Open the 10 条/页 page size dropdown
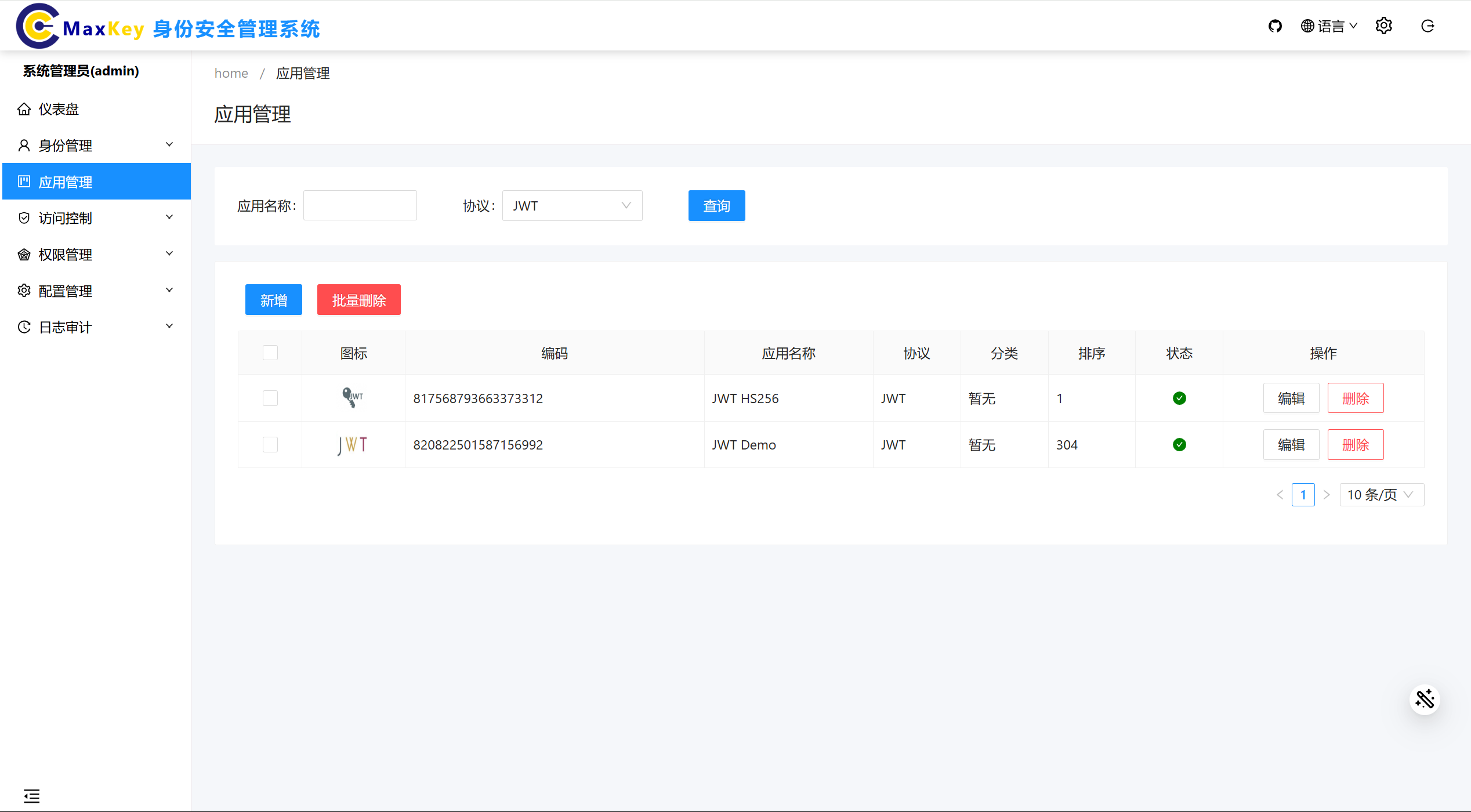The width and height of the screenshot is (1471, 812). (x=1381, y=495)
